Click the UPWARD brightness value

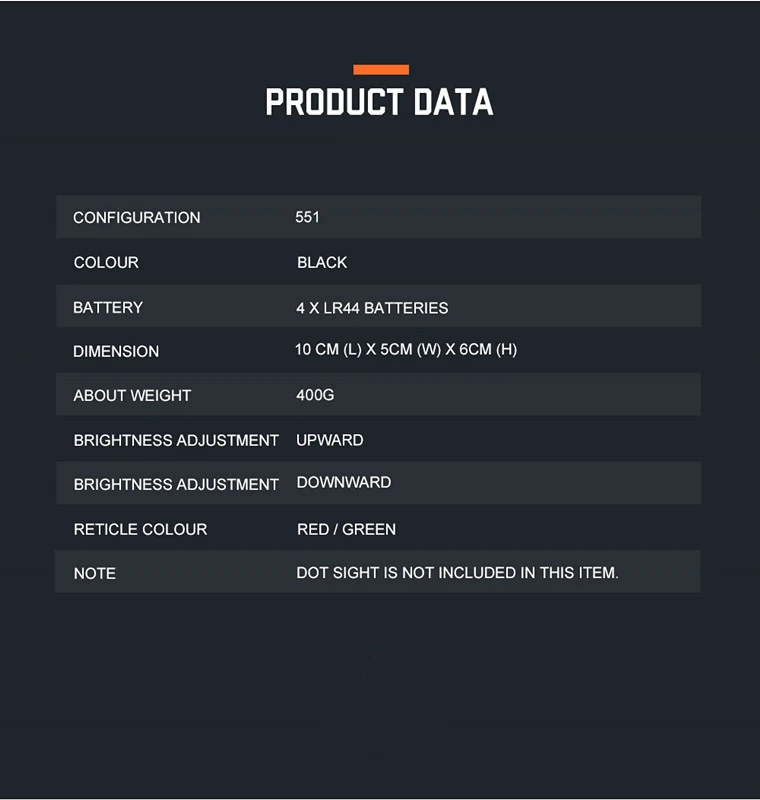330,440
